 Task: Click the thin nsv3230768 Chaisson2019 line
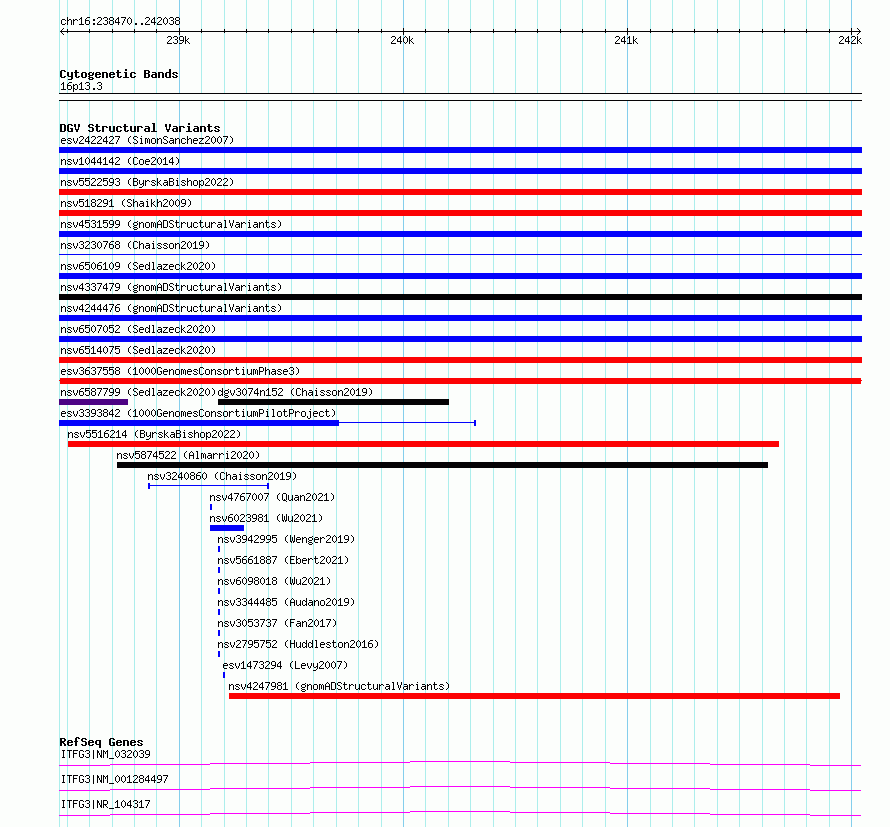pos(460,254)
